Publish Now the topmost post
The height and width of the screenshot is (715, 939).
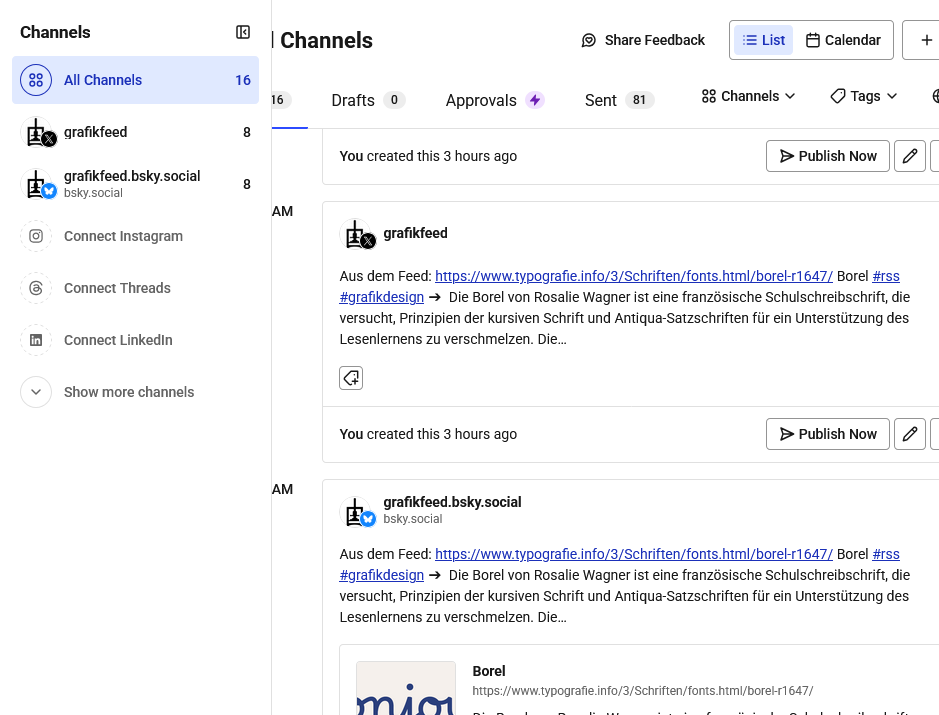tap(828, 156)
